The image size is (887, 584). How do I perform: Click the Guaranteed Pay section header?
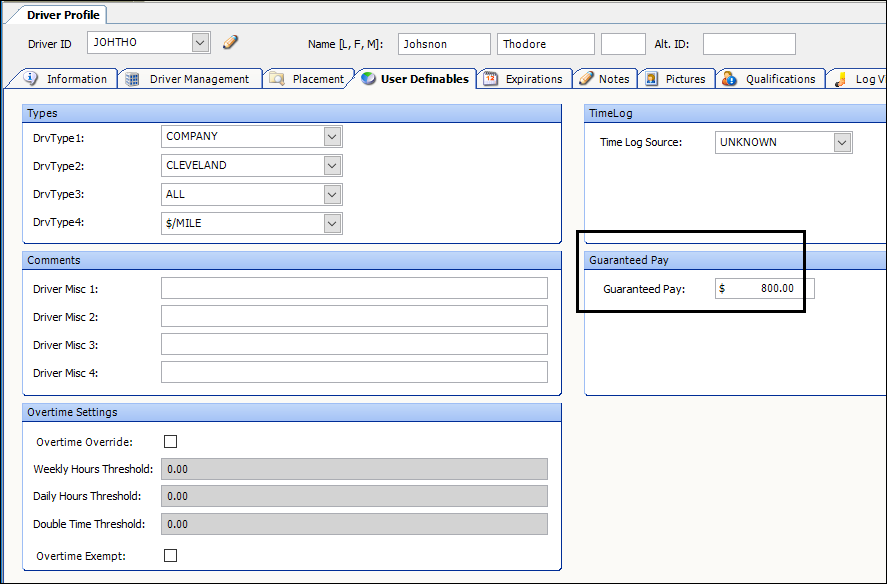[x=735, y=260]
